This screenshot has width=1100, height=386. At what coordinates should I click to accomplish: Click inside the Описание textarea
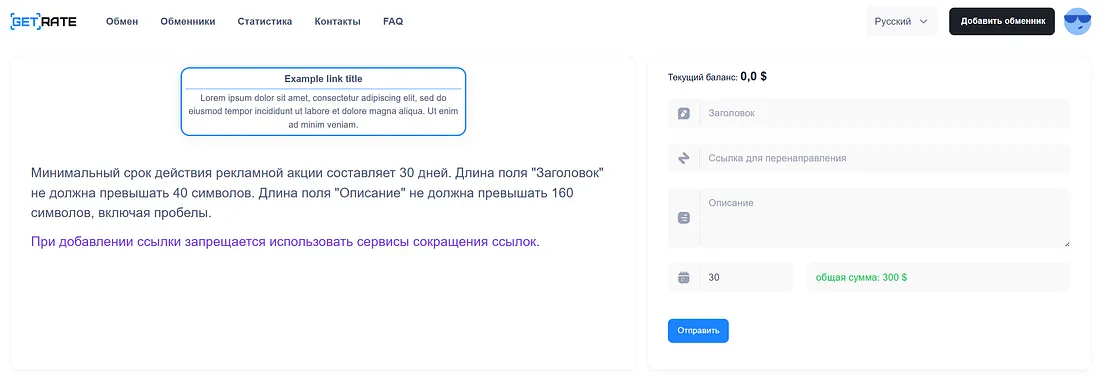tap(885, 218)
